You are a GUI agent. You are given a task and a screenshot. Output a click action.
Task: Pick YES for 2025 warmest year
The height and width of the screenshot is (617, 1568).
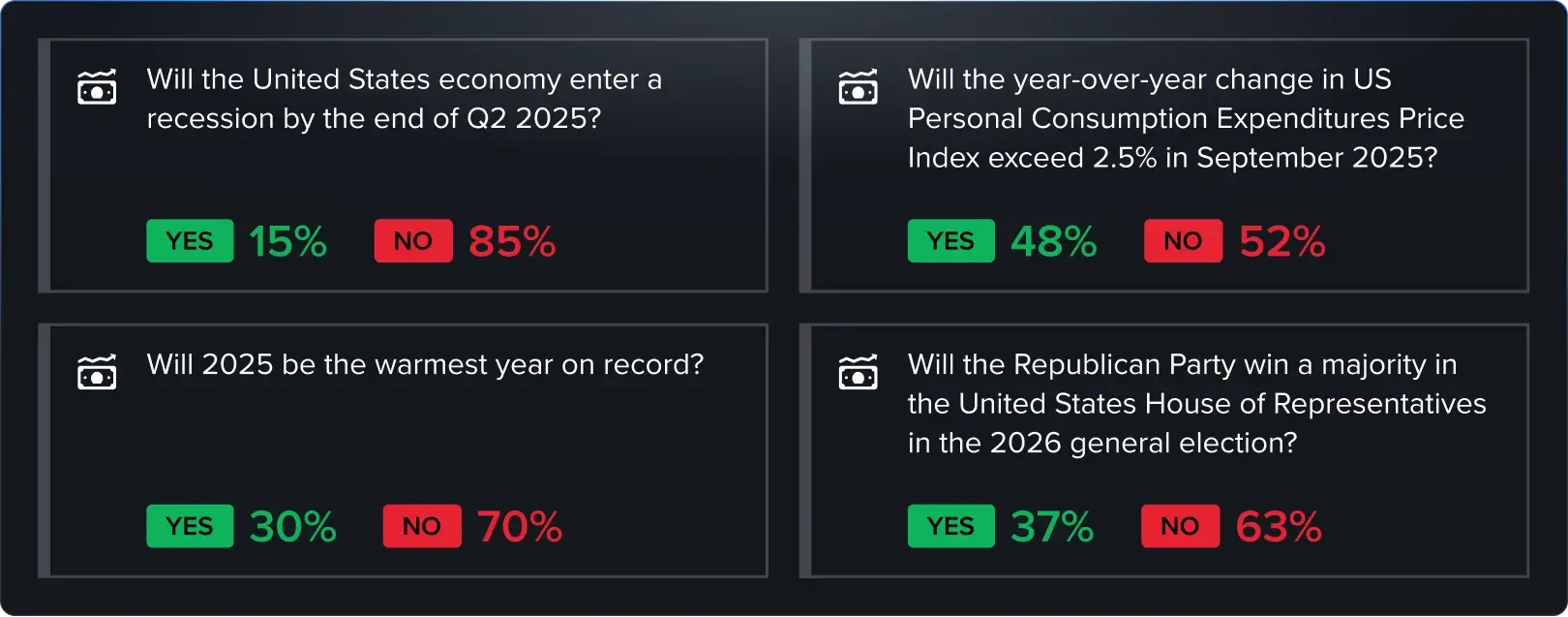[190, 526]
